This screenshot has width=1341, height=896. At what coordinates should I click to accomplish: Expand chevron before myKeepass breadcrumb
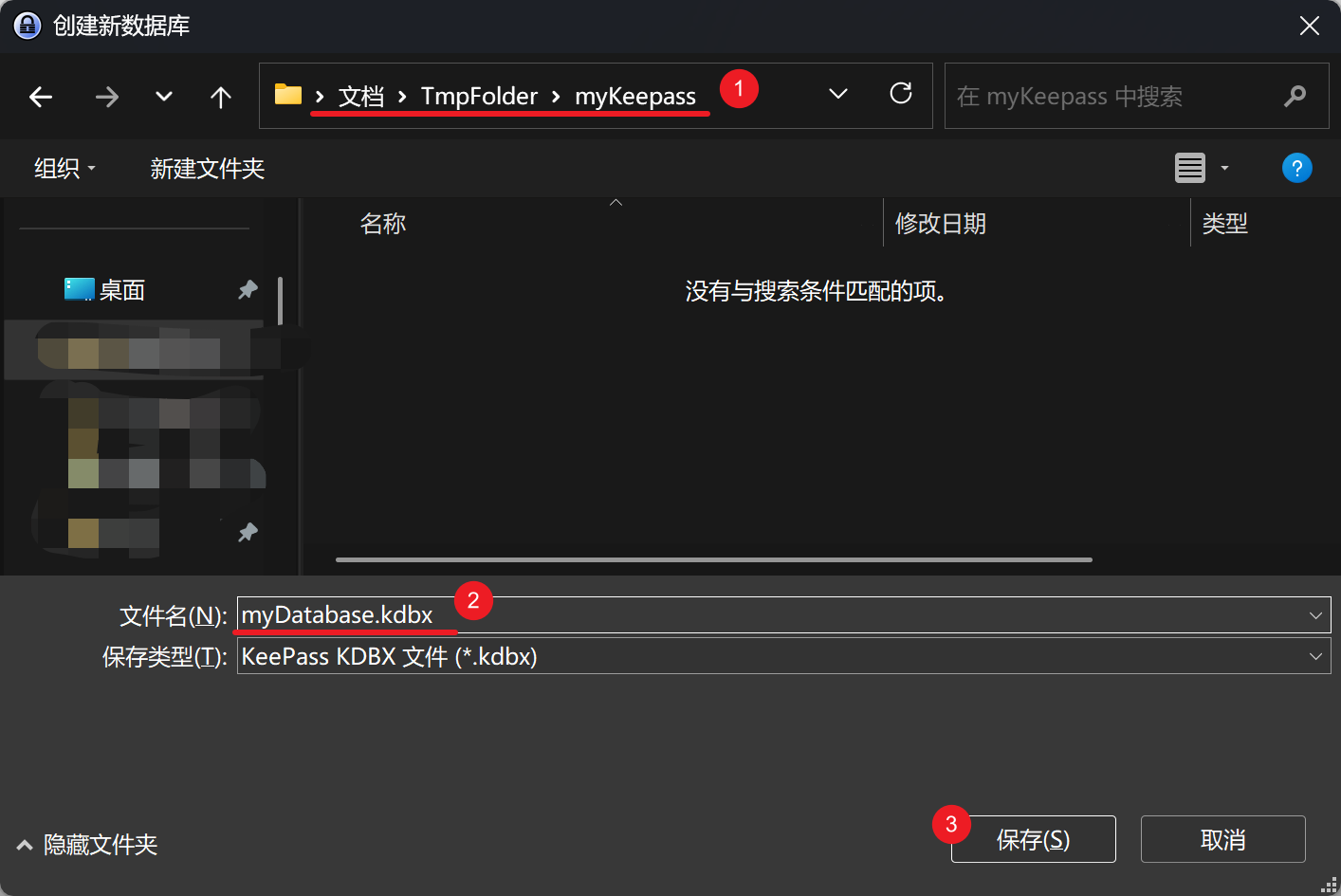pos(556,97)
